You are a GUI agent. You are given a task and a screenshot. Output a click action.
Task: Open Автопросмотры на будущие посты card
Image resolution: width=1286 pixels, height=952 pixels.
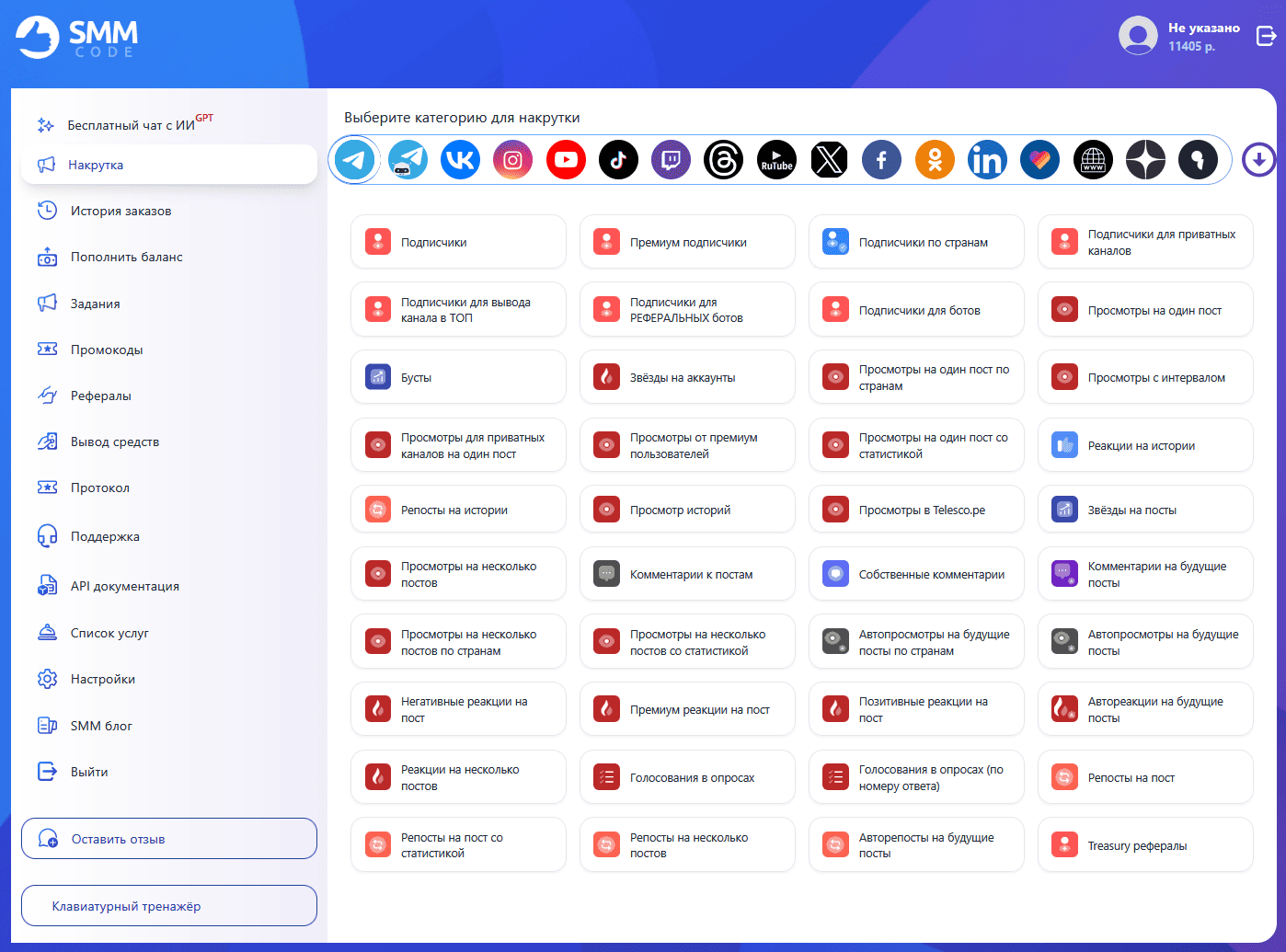(1145, 642)
